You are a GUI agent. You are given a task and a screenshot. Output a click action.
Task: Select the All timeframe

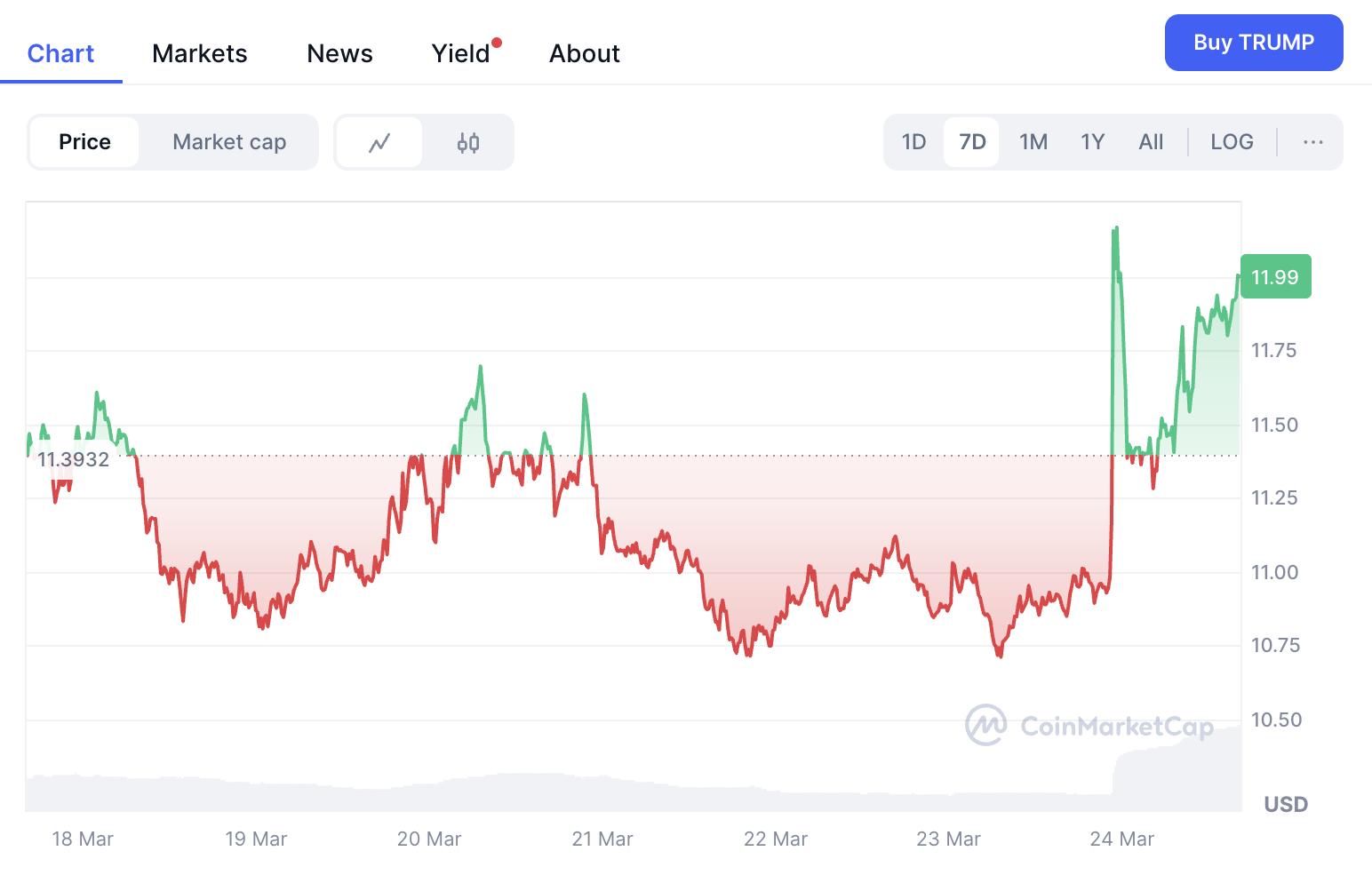tap(1150, 141)
